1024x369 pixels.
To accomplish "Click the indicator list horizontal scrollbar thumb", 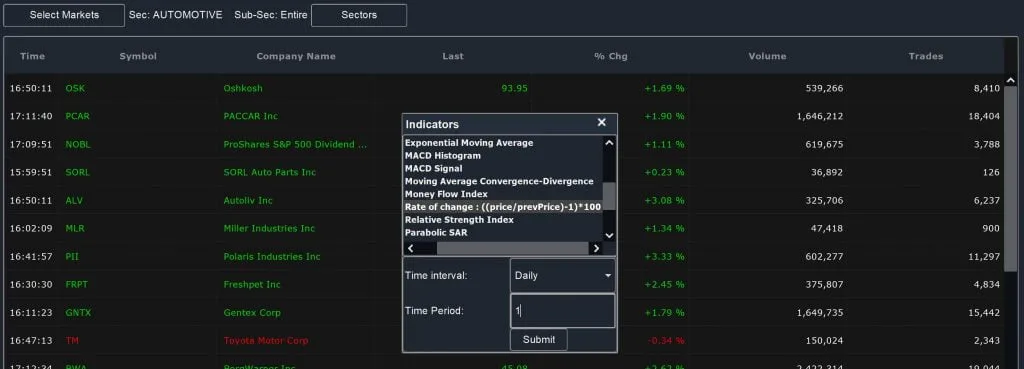I will click(x=513, y=248).
